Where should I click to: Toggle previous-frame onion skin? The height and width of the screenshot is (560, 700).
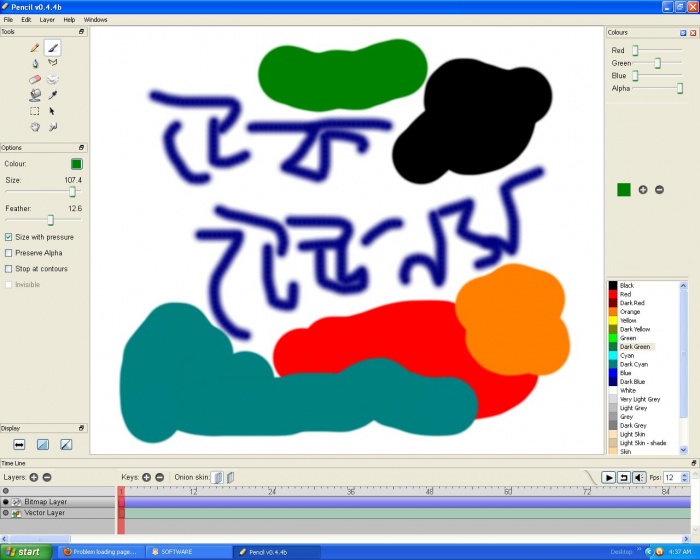tap(217, 477)
